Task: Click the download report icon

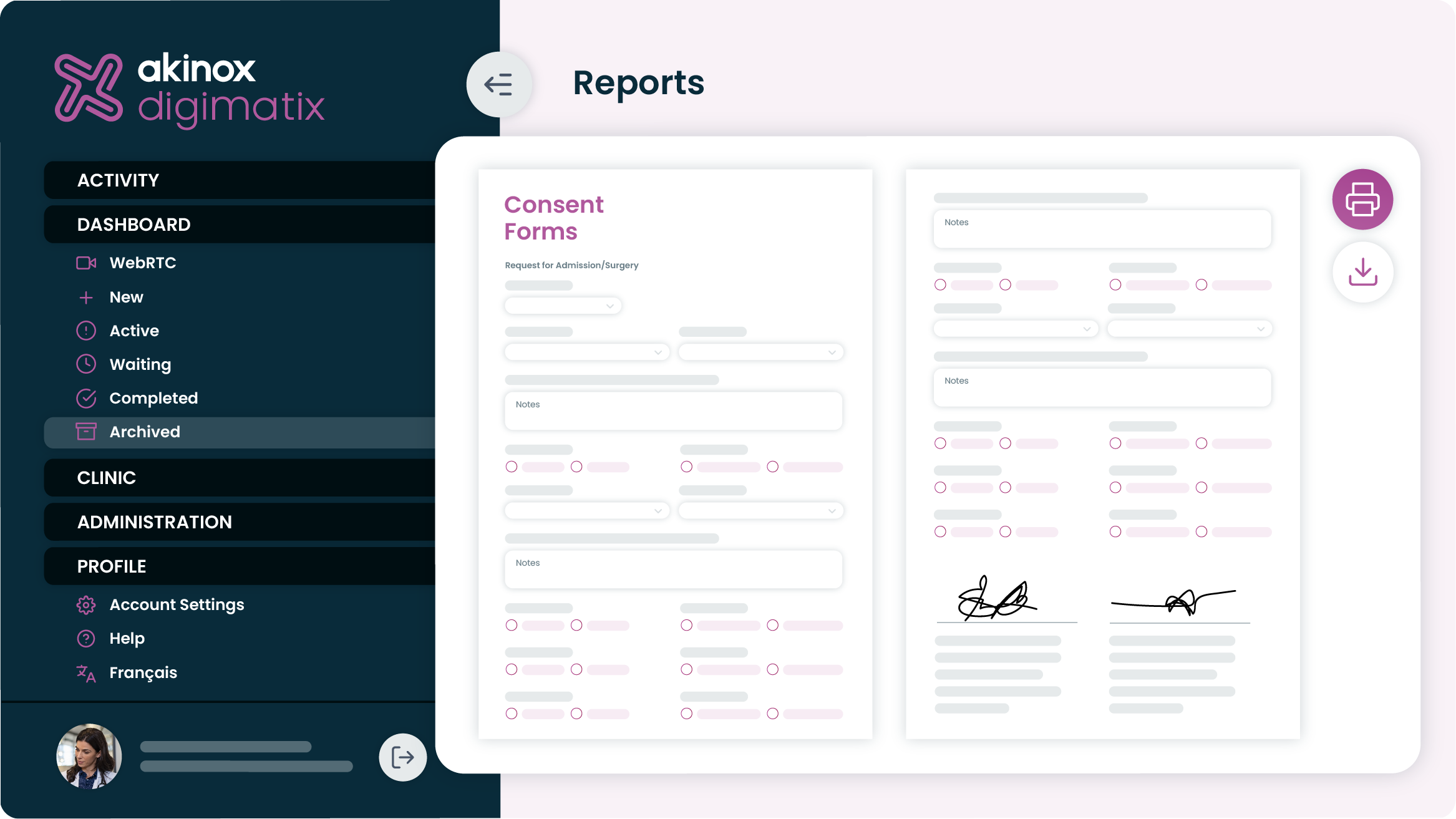Action: [x=1363, y=270]
